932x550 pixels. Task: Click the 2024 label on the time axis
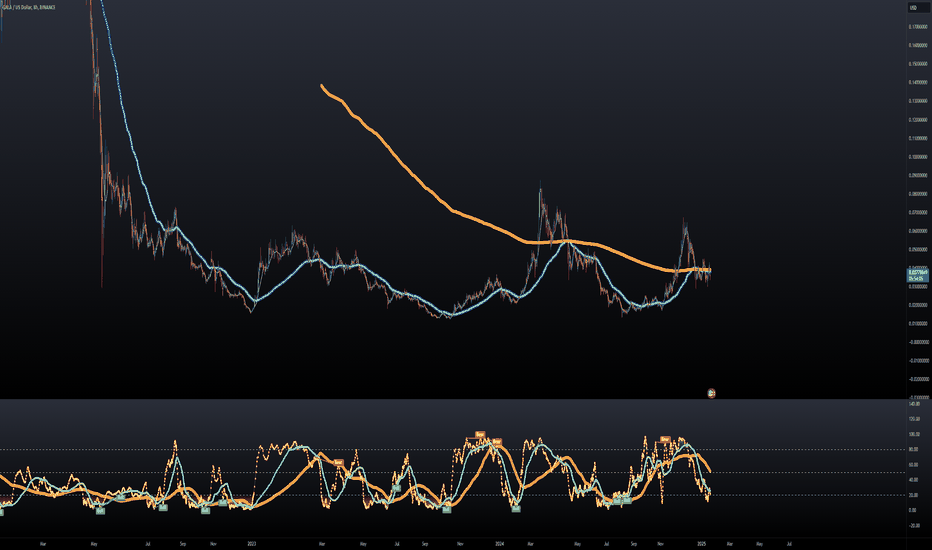500,543
